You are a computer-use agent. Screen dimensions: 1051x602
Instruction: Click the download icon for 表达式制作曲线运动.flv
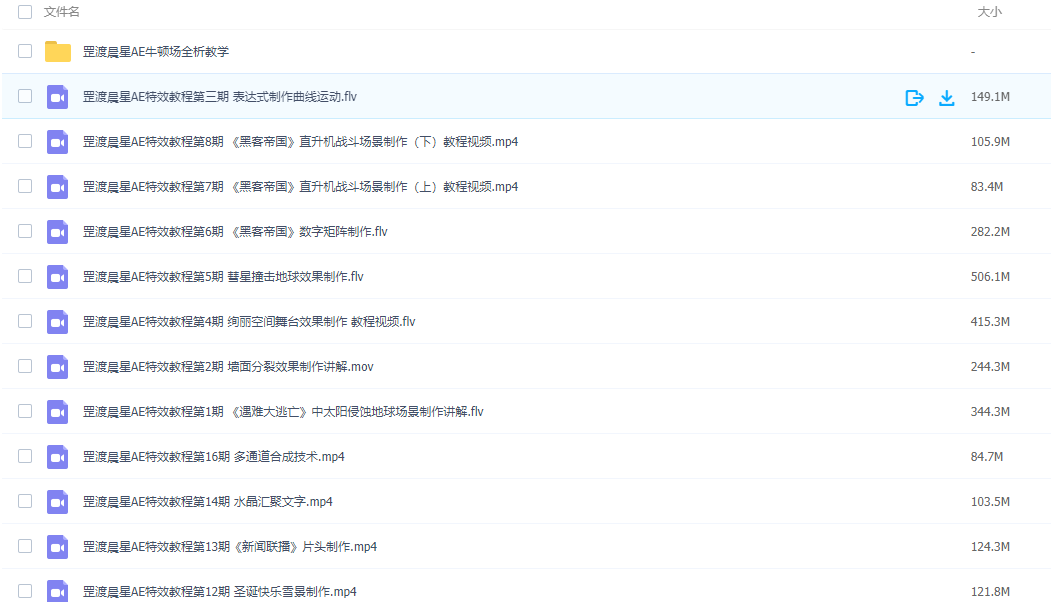[x=946, y=97]
